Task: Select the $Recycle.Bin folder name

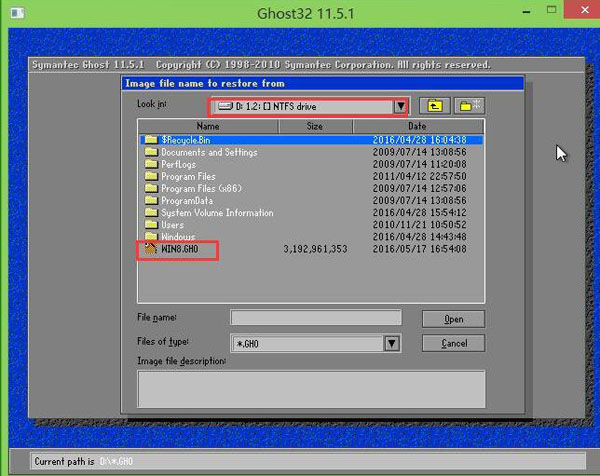Action: click(186, 140)
